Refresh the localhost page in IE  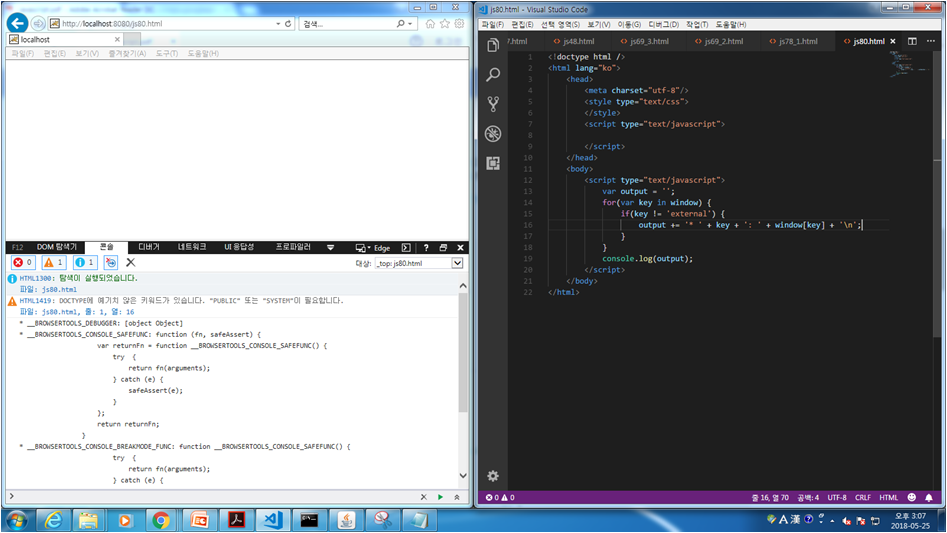pyautogui.click(x=288, y=24)
